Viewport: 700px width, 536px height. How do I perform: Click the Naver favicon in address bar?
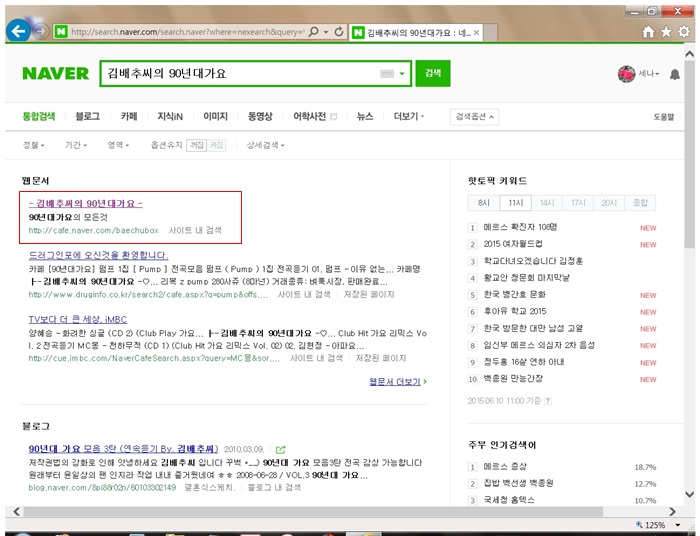coord(61,32)
